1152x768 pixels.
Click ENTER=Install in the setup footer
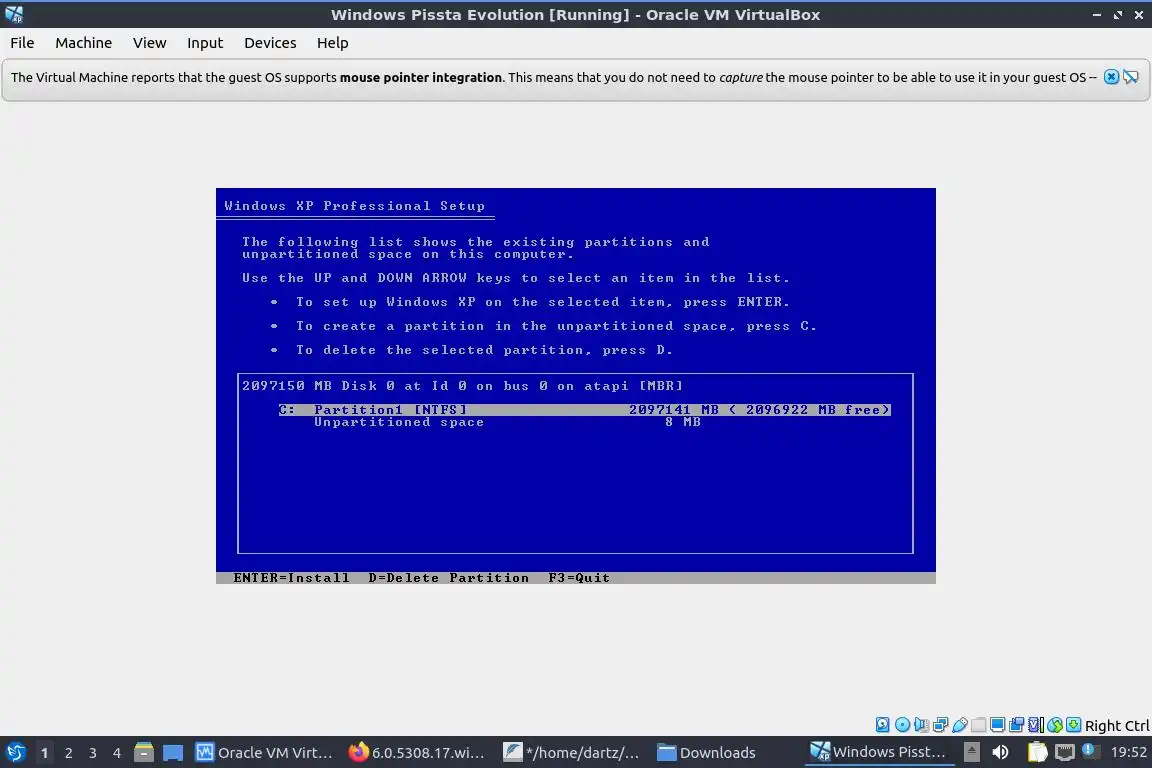tap(292, 578)
